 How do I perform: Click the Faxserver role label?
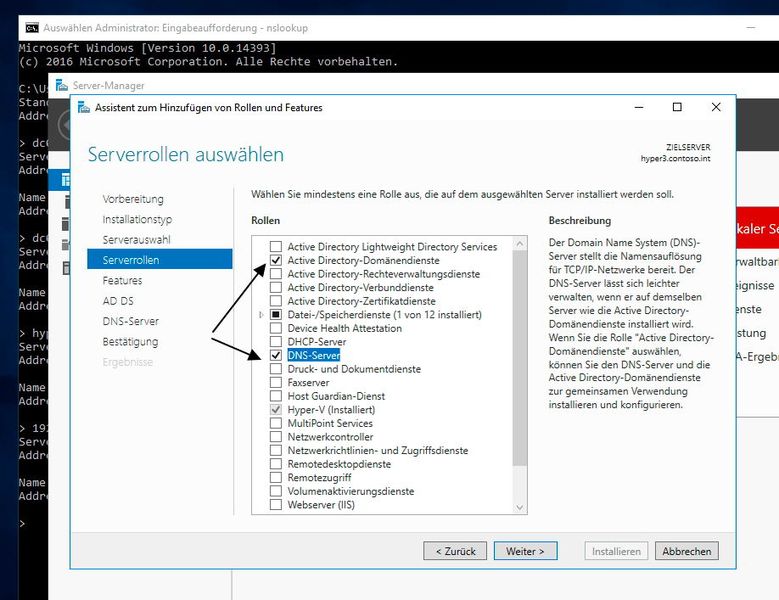[x=308, y=382]
